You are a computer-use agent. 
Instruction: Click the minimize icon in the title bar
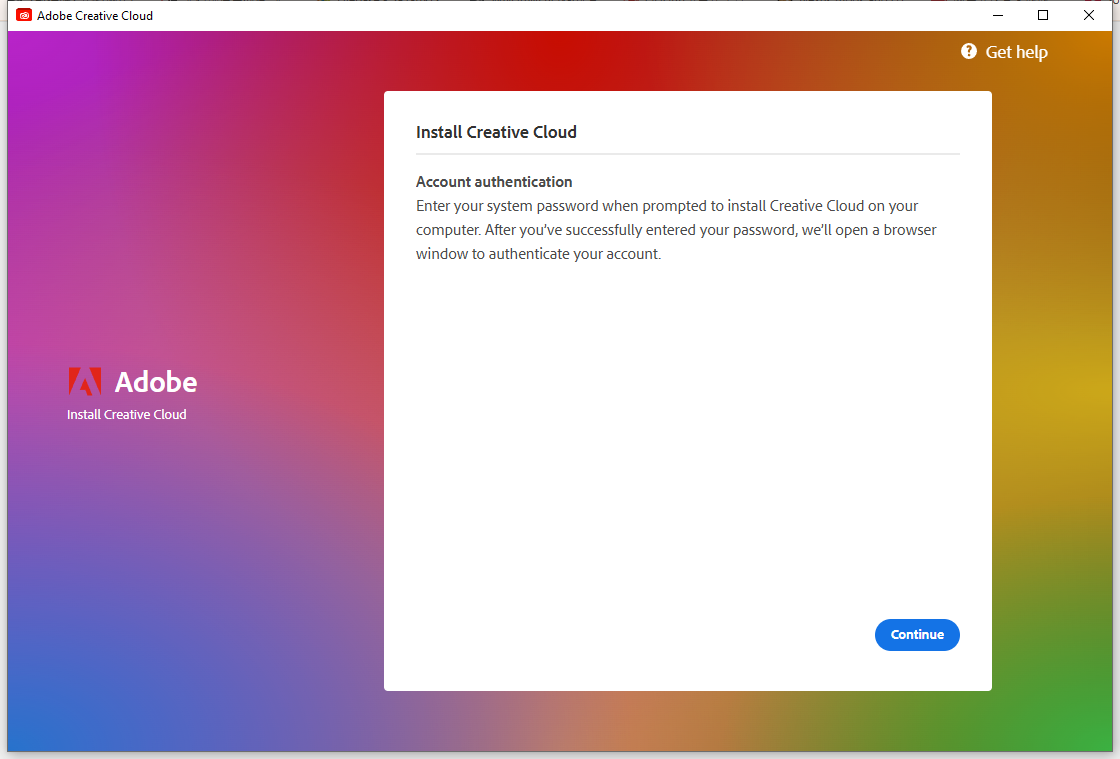pyautogui.click(x=997, y=15)
